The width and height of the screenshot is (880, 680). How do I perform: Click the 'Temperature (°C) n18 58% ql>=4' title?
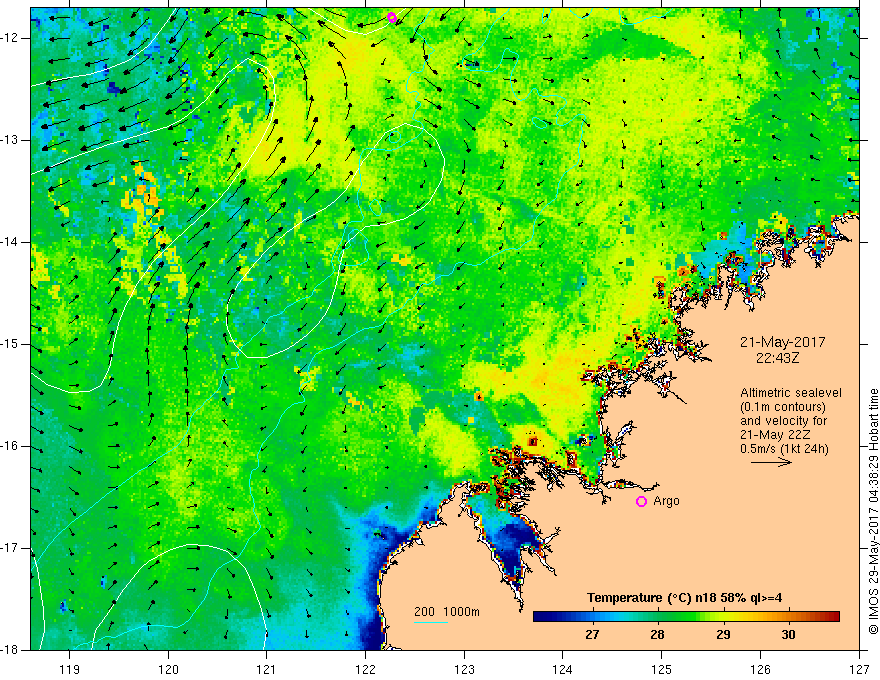(x=684, y=598)
